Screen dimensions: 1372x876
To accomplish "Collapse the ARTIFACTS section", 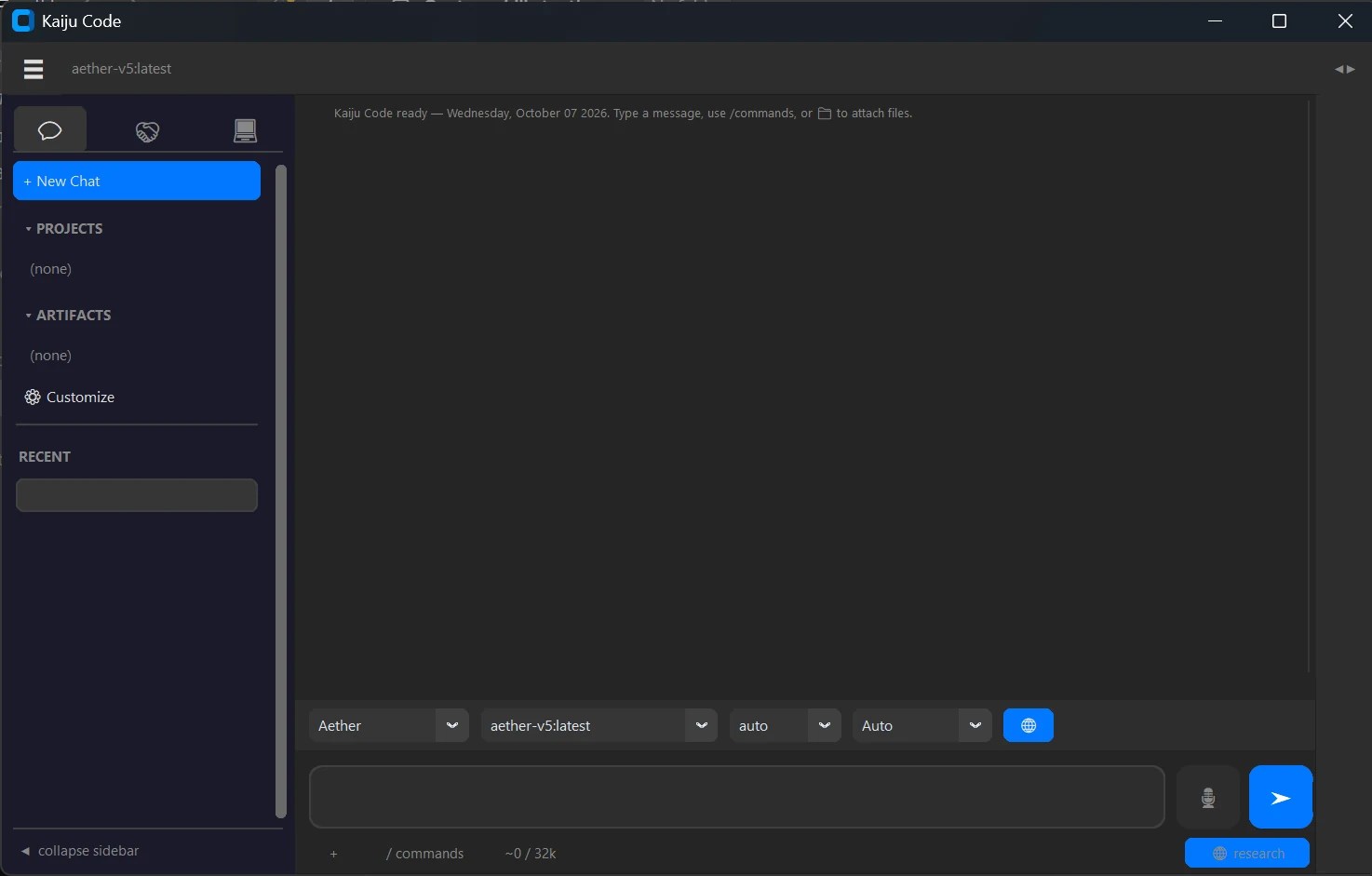I will 68,315.
